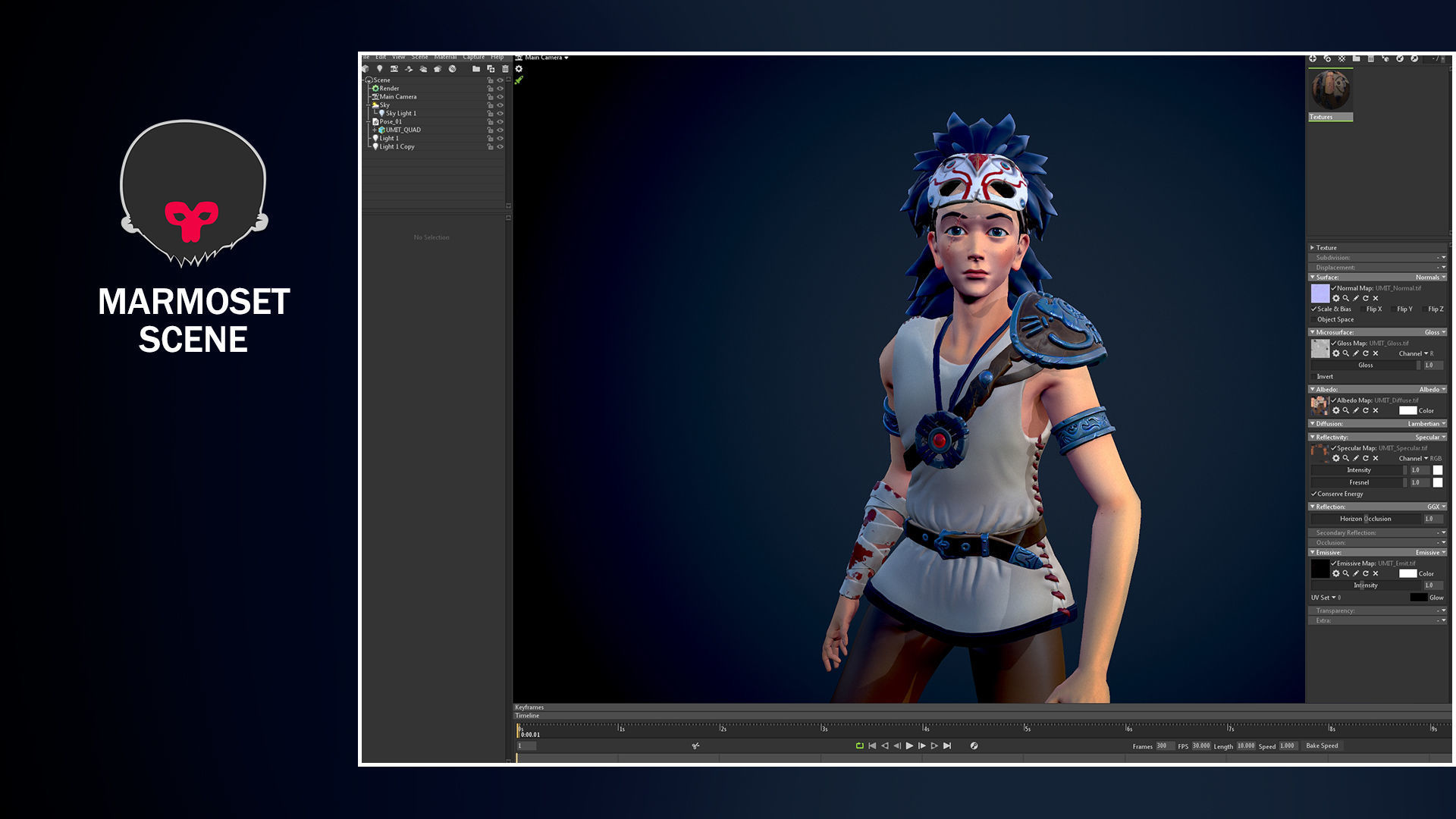This screenshot has width=1456, height=819.
Task: Expand the Texture section
Action: coord(1313,248)
